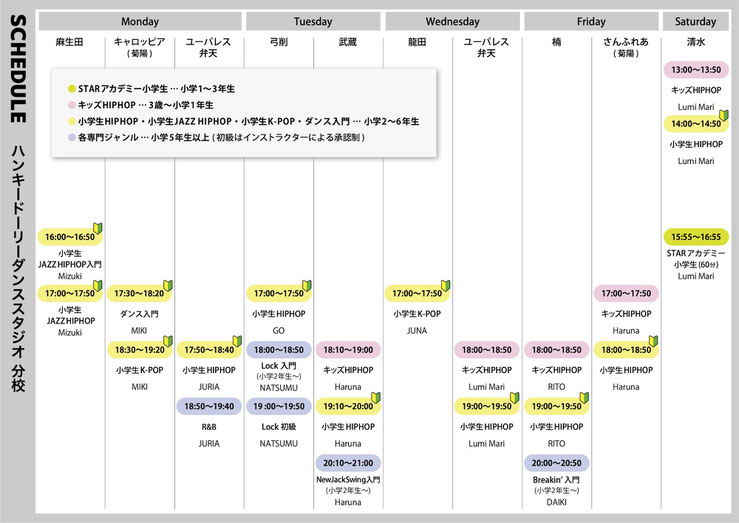The image size is (739, 523).
Task: Click the beginner mark beside 14:00~14:50
Action: point(724,115)
